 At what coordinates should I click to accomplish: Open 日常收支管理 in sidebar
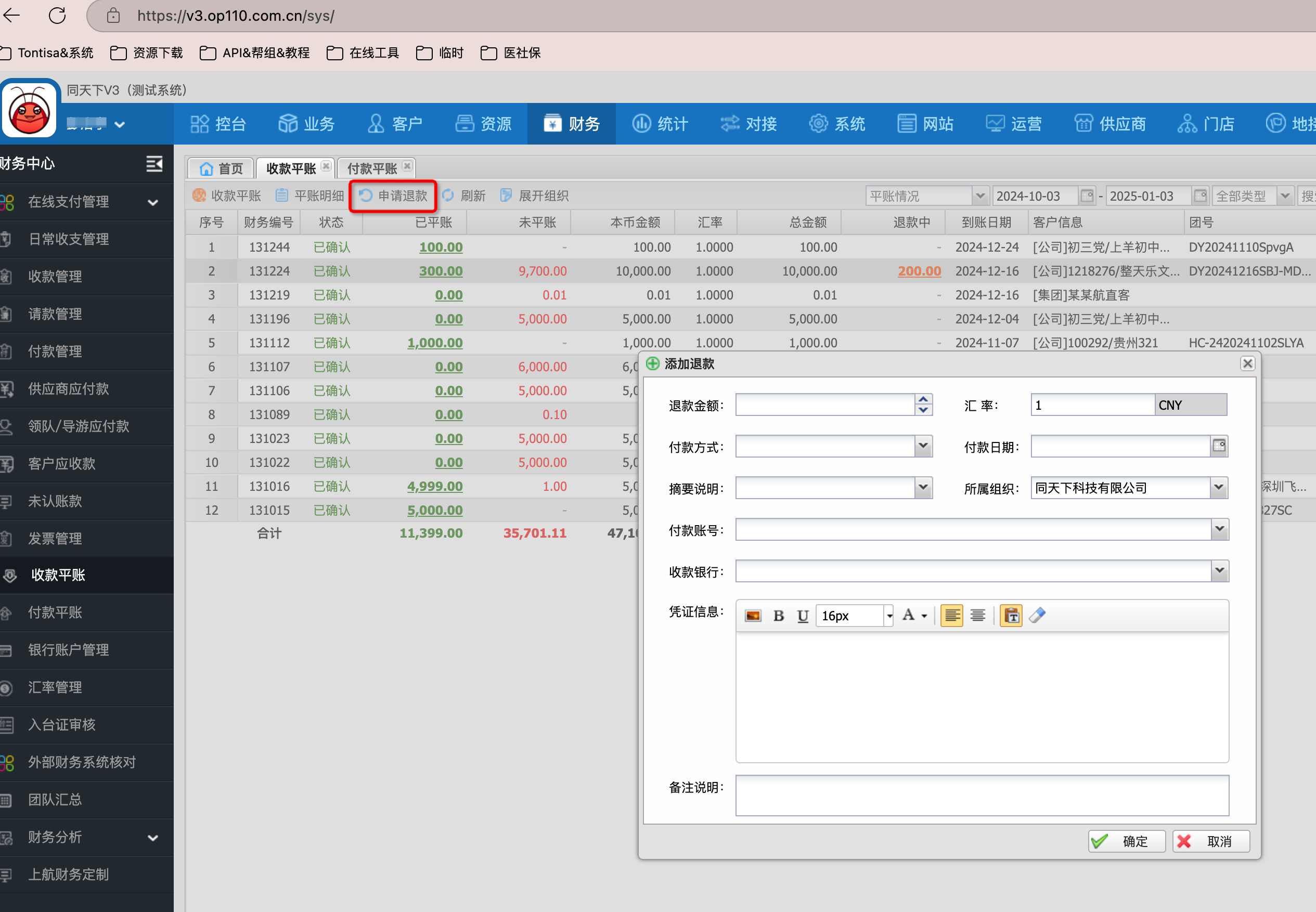pos(87,239)
